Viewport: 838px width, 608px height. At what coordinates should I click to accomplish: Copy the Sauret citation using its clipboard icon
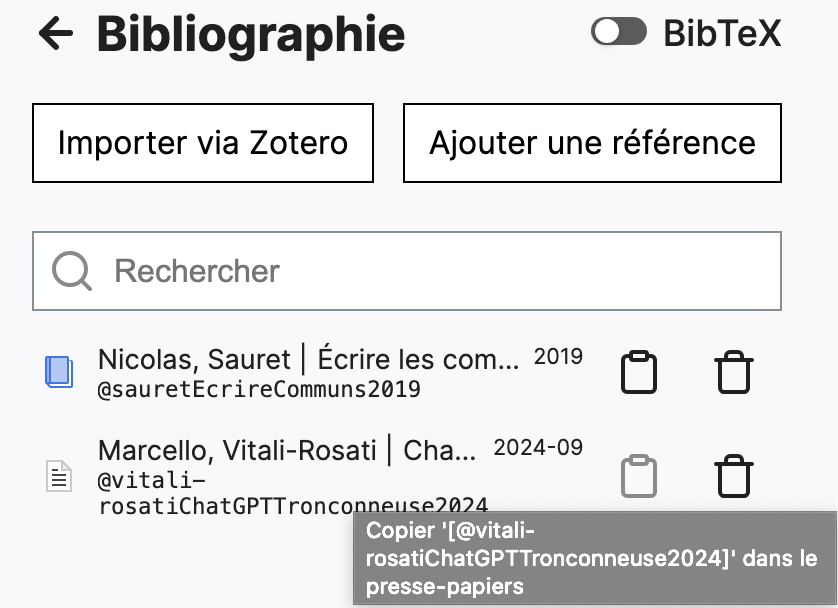[639, 371]
